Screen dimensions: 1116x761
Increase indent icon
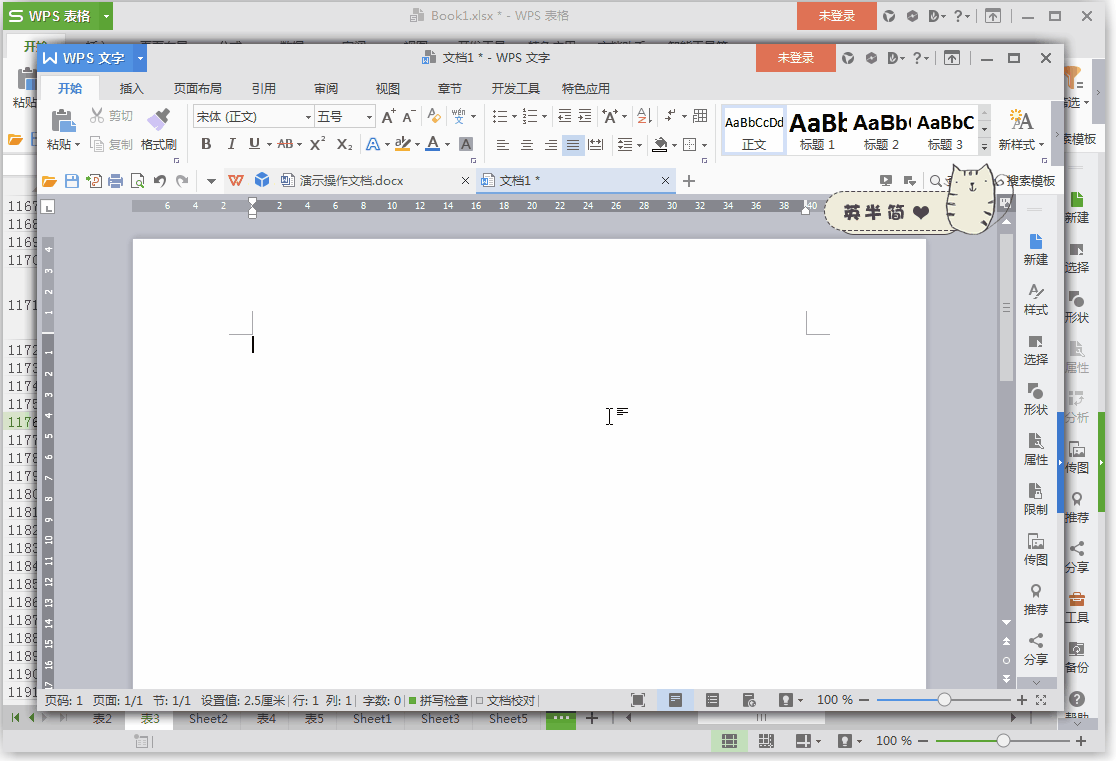coord(584,116)
